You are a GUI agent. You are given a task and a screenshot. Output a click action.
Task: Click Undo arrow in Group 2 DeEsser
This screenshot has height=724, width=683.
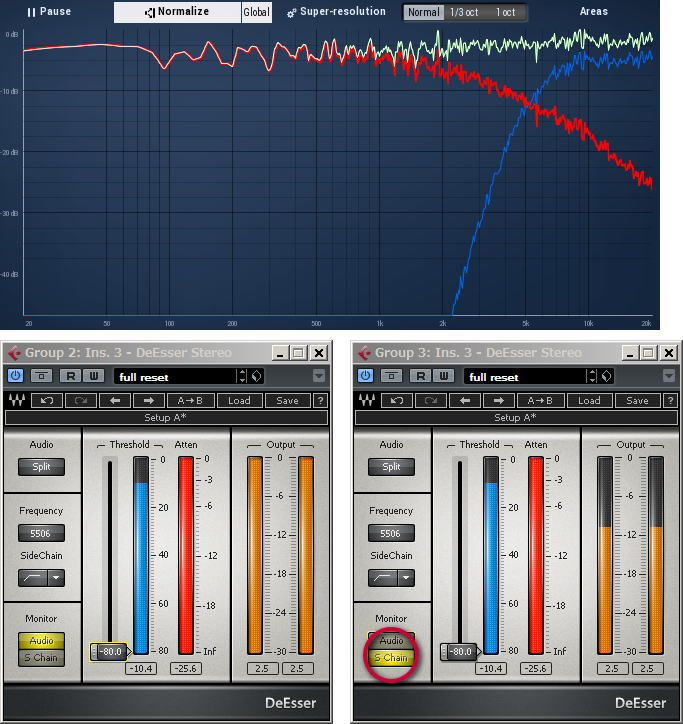coord(47,401)
